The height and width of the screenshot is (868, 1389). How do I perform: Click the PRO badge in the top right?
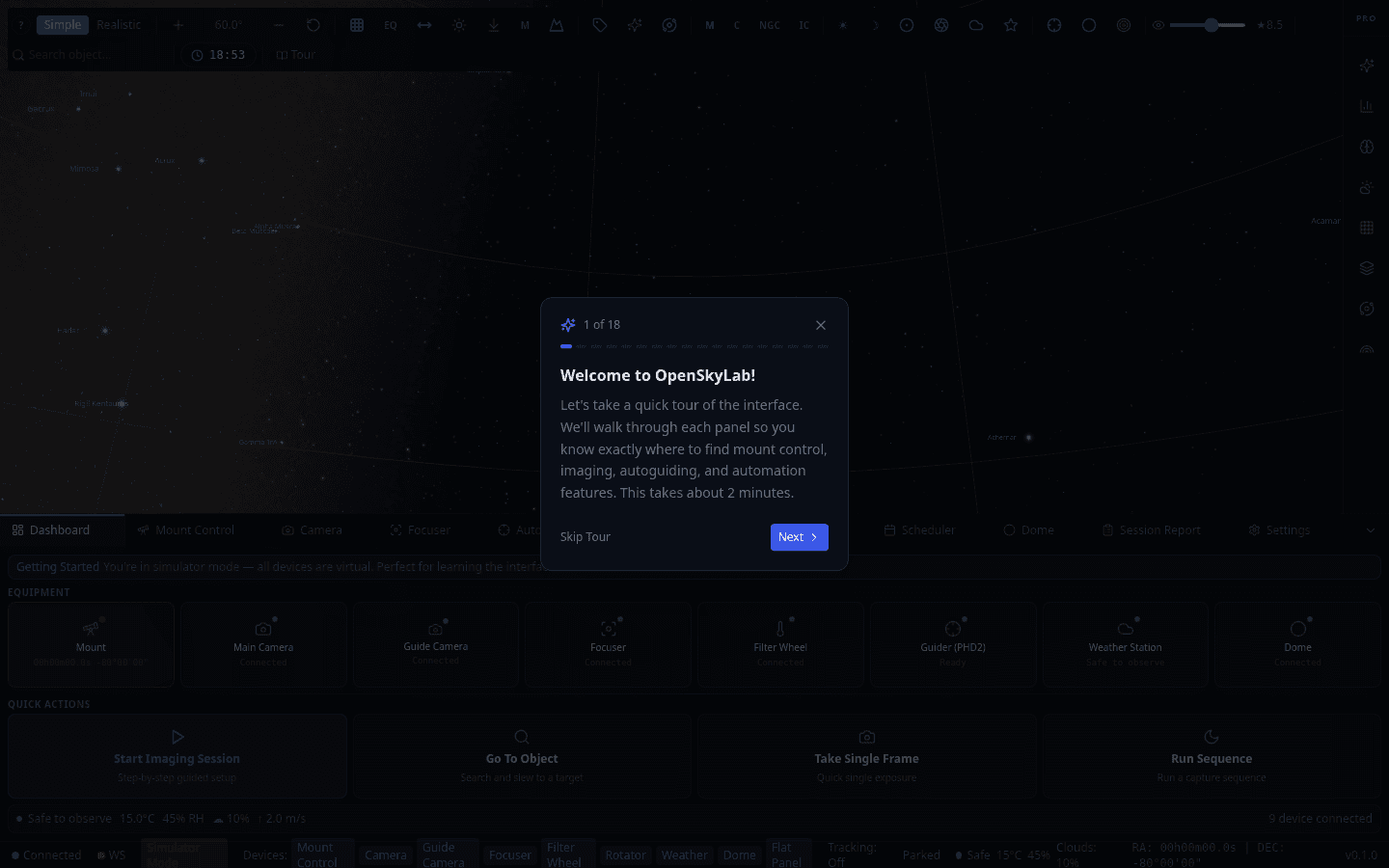click(x=1366, y=18)
